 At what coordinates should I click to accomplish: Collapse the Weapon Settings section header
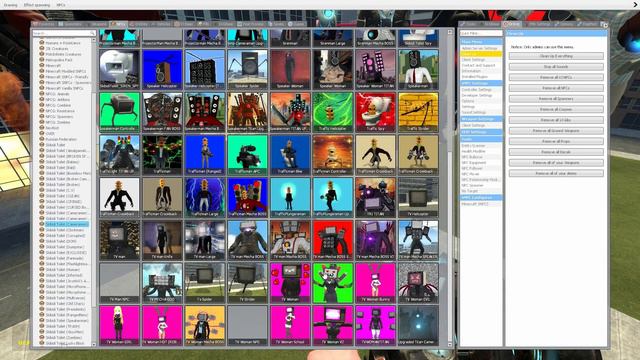(481, 119)
